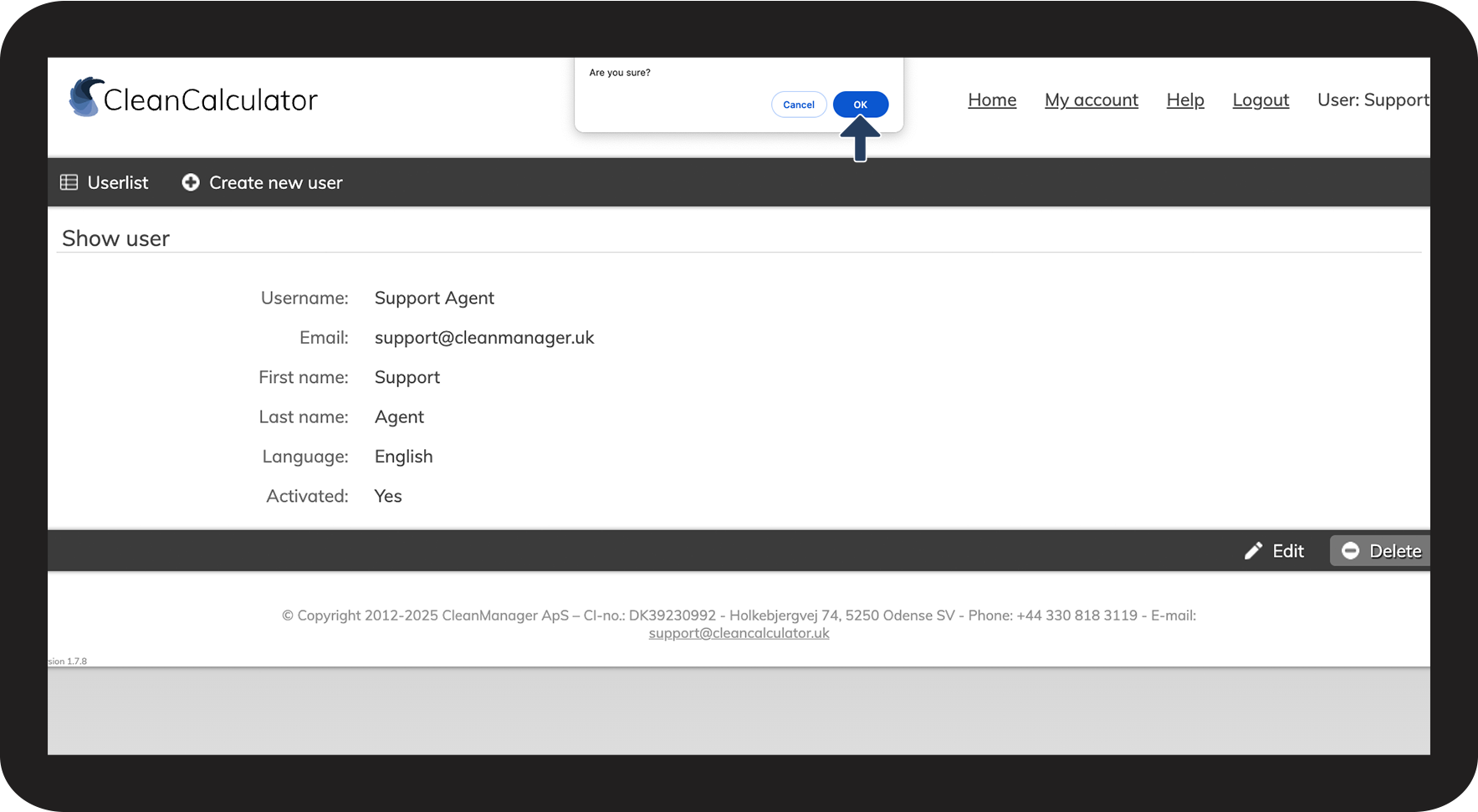Click the Logout link

(x=1261, y=100)
